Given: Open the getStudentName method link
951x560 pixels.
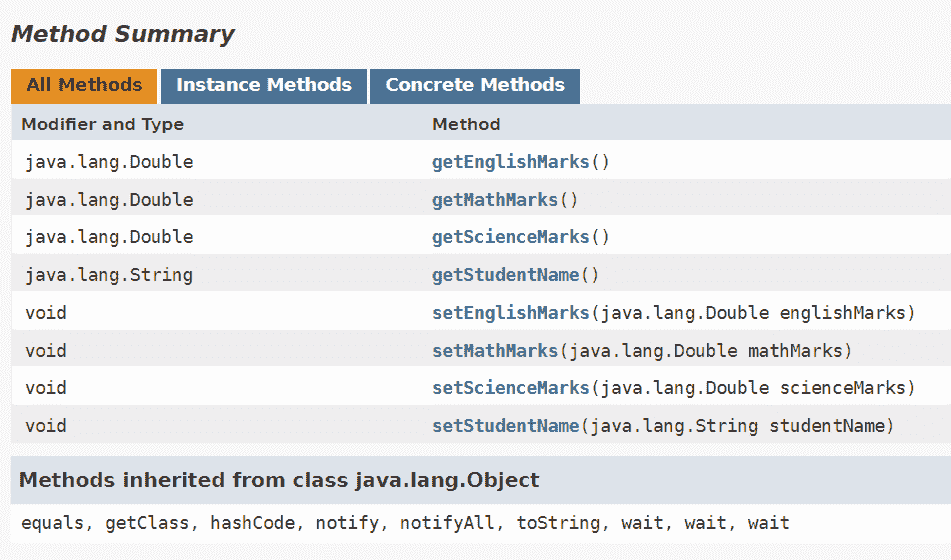Looking at the screenshot, I should (x=505, y=275).
